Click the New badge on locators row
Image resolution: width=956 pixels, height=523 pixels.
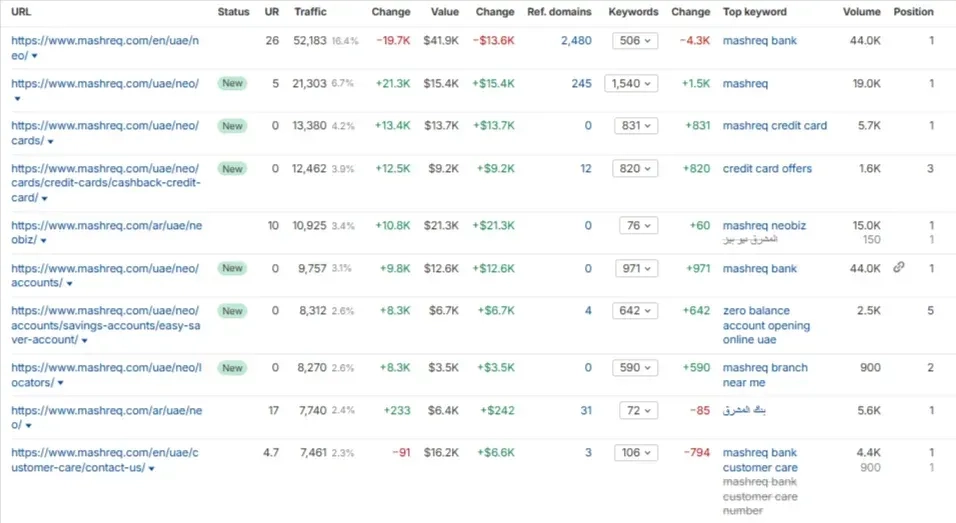232,368
